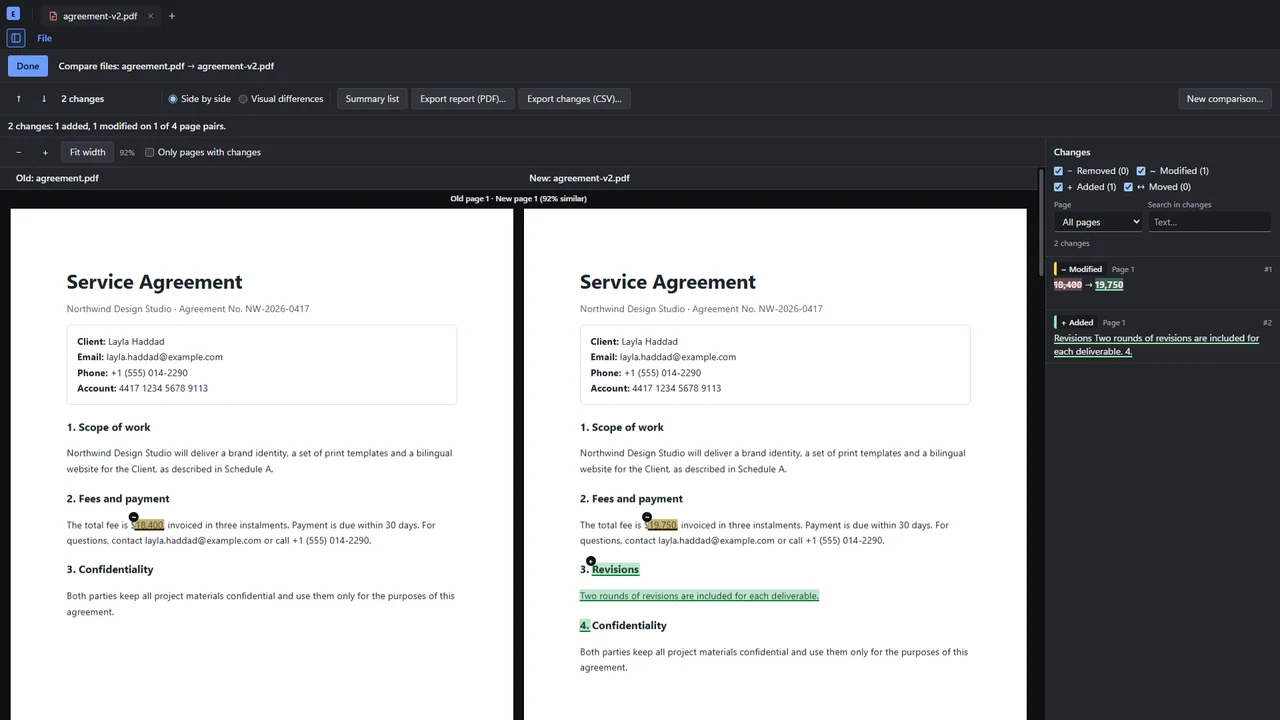This screenshot has height=720, width=1280.
Task: Export report as PDF
Action: pos(463,99)
